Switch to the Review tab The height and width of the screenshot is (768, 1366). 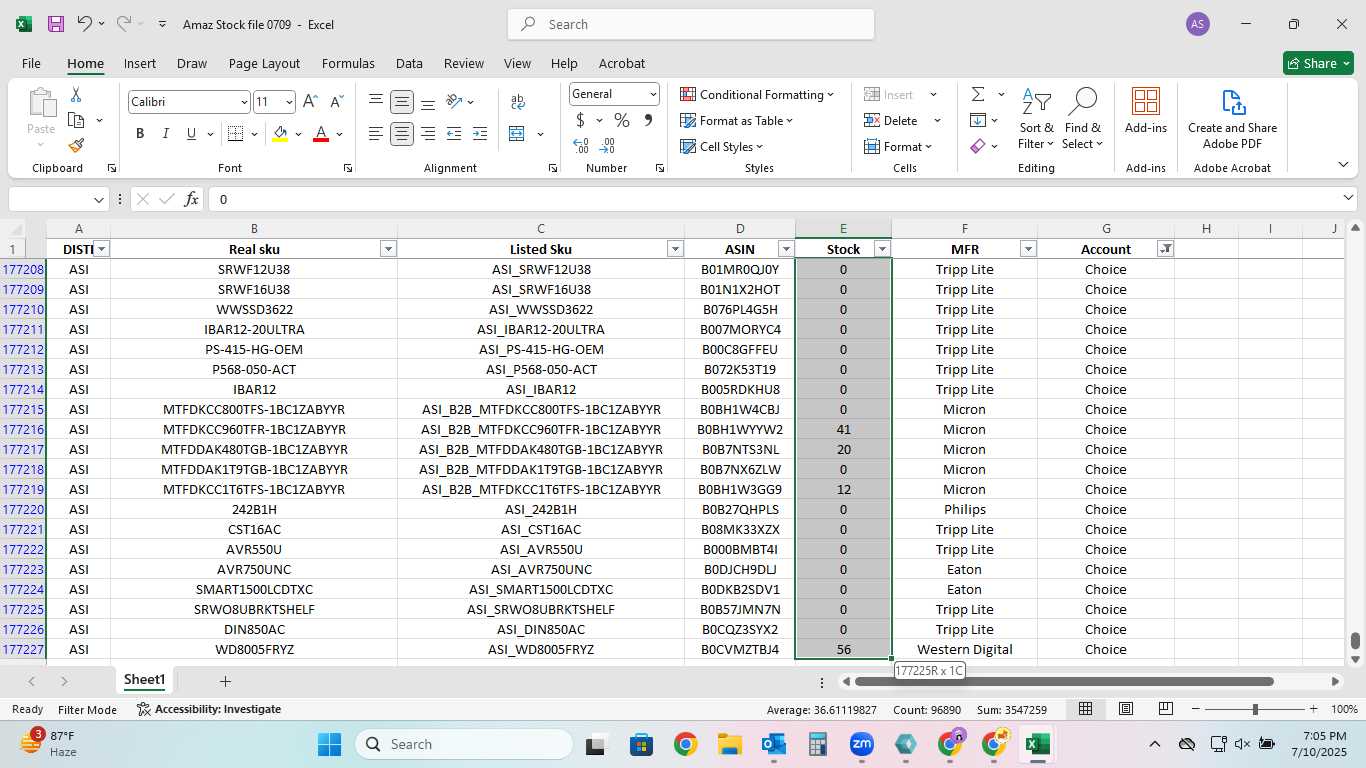464,63
